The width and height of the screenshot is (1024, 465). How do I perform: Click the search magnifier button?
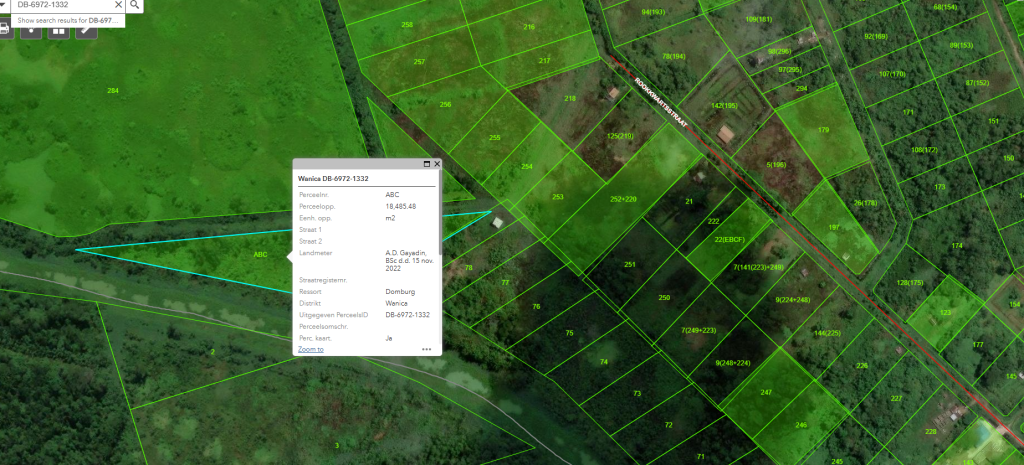[134, 5]
